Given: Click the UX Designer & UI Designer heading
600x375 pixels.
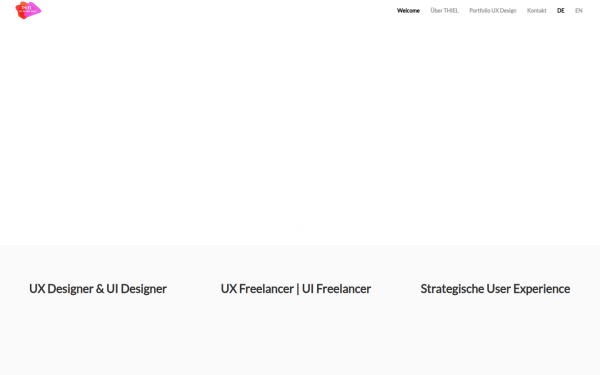Looking at the screenshot, I should click(98, 289).
